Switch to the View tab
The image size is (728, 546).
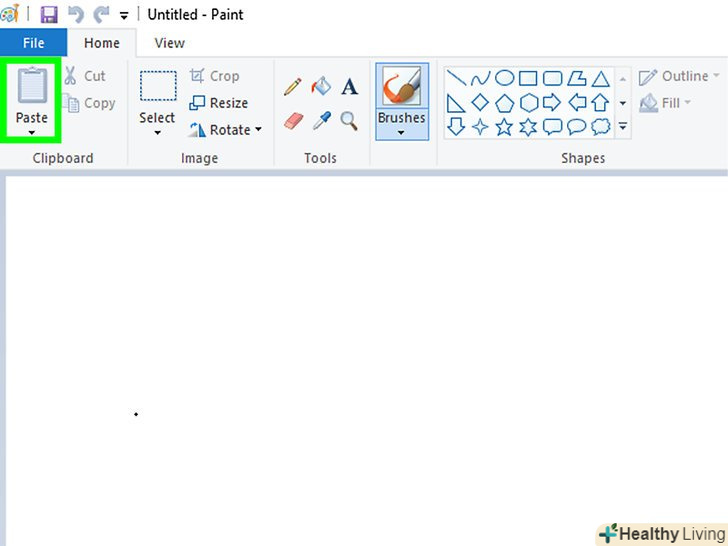[169, 43]
